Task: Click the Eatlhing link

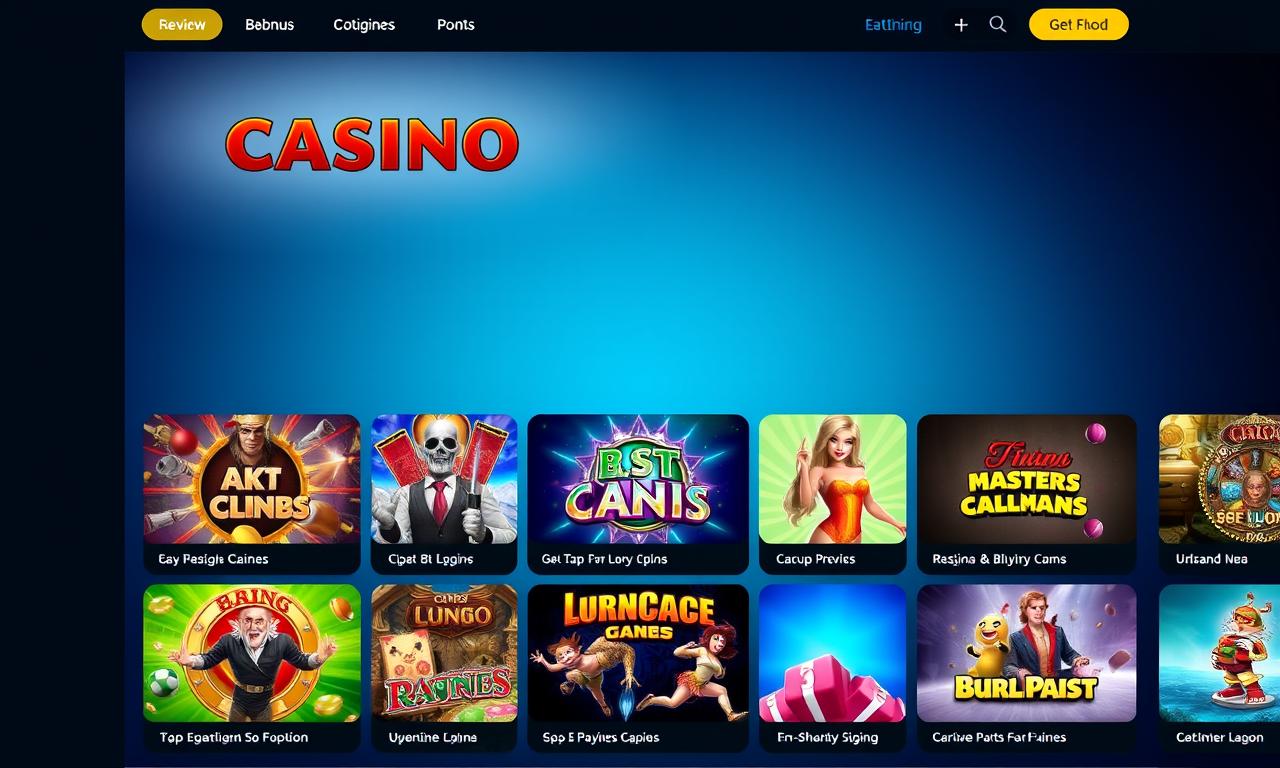Action: tap(893, 25)
